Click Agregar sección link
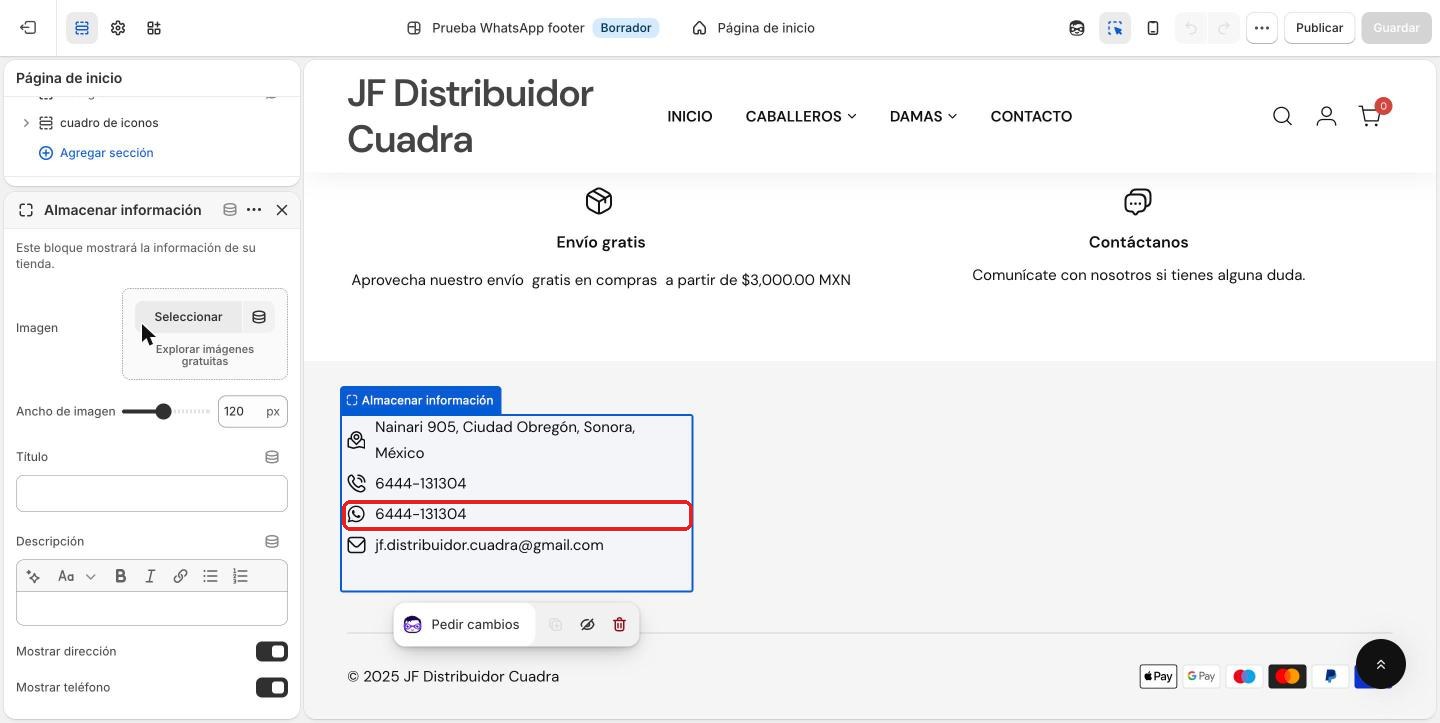The image size is (1440, 723). [96, 153]
